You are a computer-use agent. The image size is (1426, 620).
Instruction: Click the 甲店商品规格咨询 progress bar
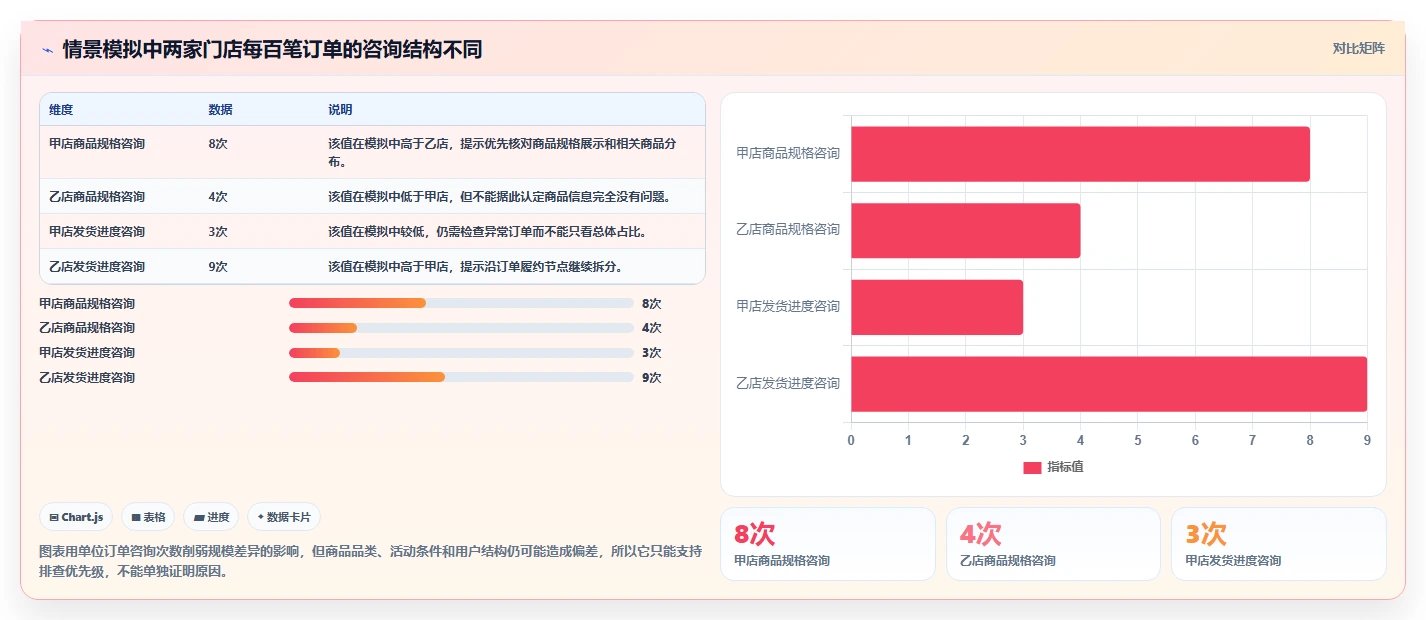point(461,303)
